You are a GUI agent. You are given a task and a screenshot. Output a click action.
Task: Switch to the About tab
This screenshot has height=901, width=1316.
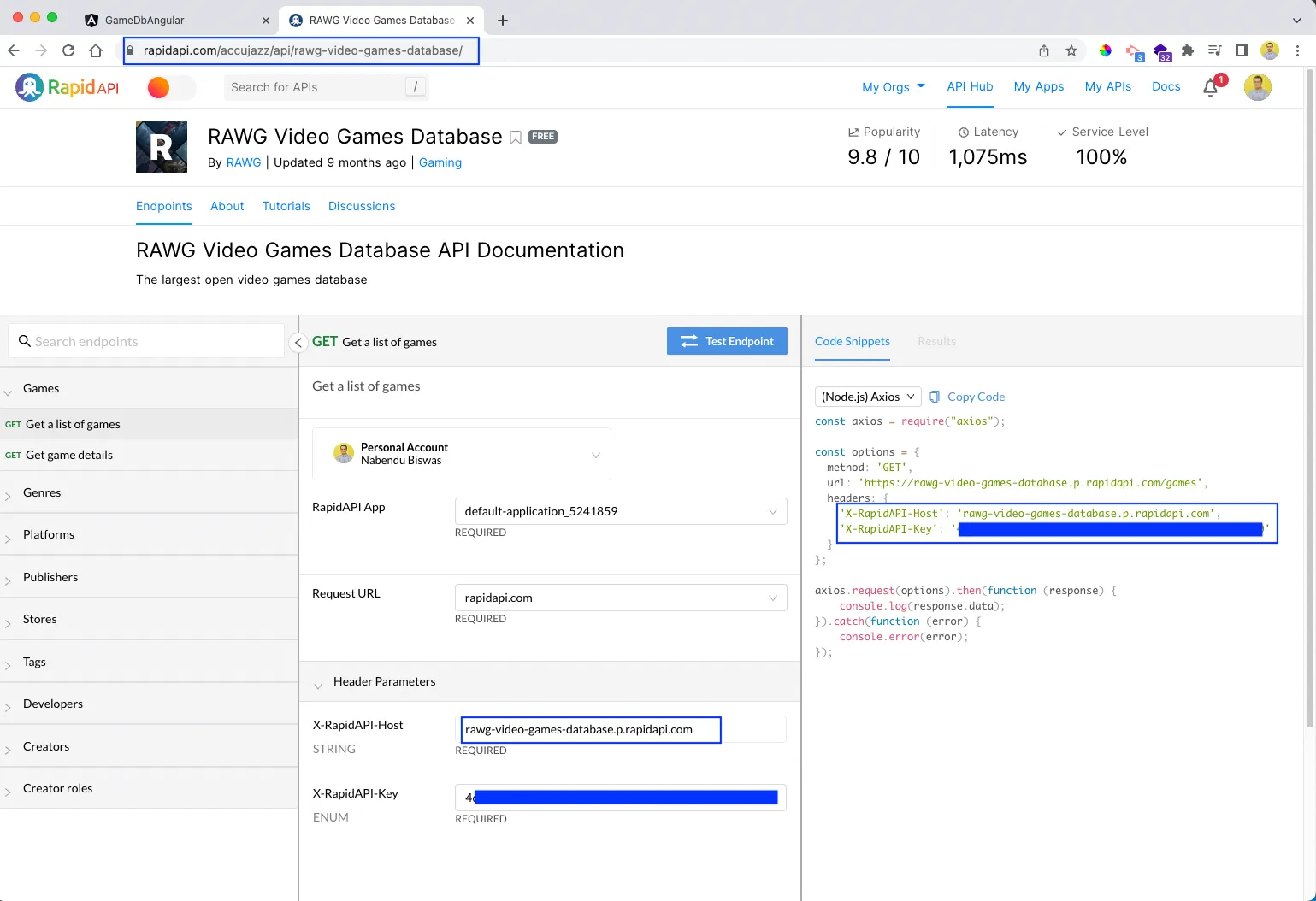227,206
